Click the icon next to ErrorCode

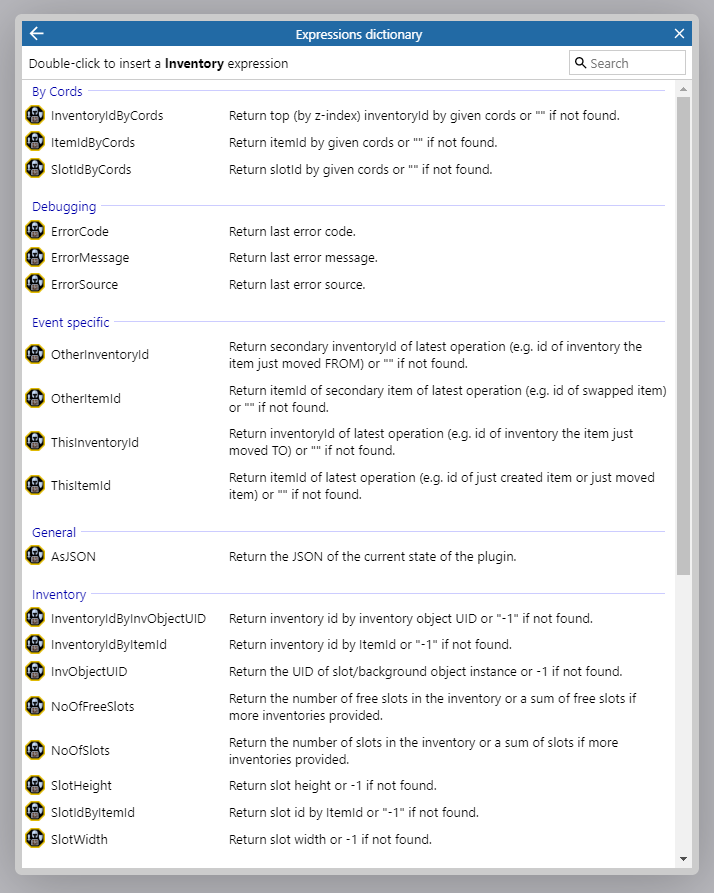pyautogui.click(x=35, y=231)
